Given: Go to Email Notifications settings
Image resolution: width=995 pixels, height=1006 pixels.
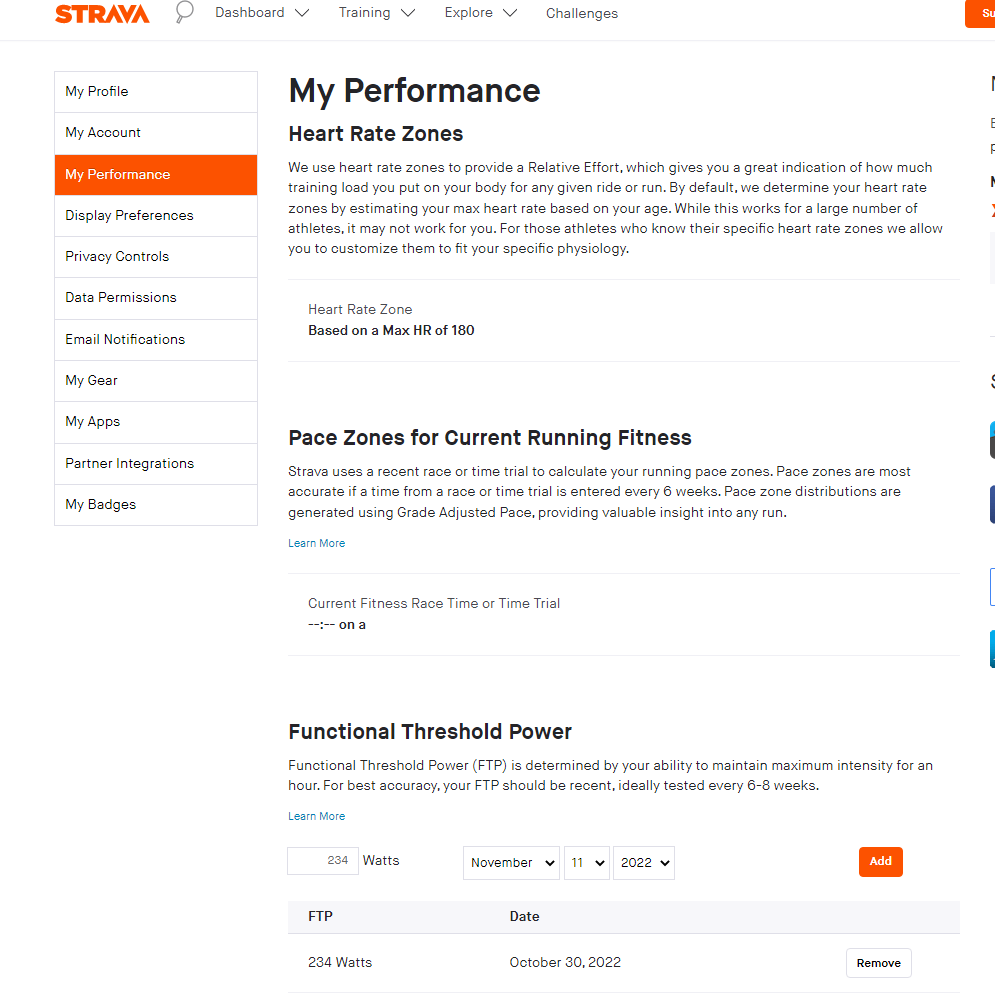Looking at the screenshot, I should pos(125,339).
